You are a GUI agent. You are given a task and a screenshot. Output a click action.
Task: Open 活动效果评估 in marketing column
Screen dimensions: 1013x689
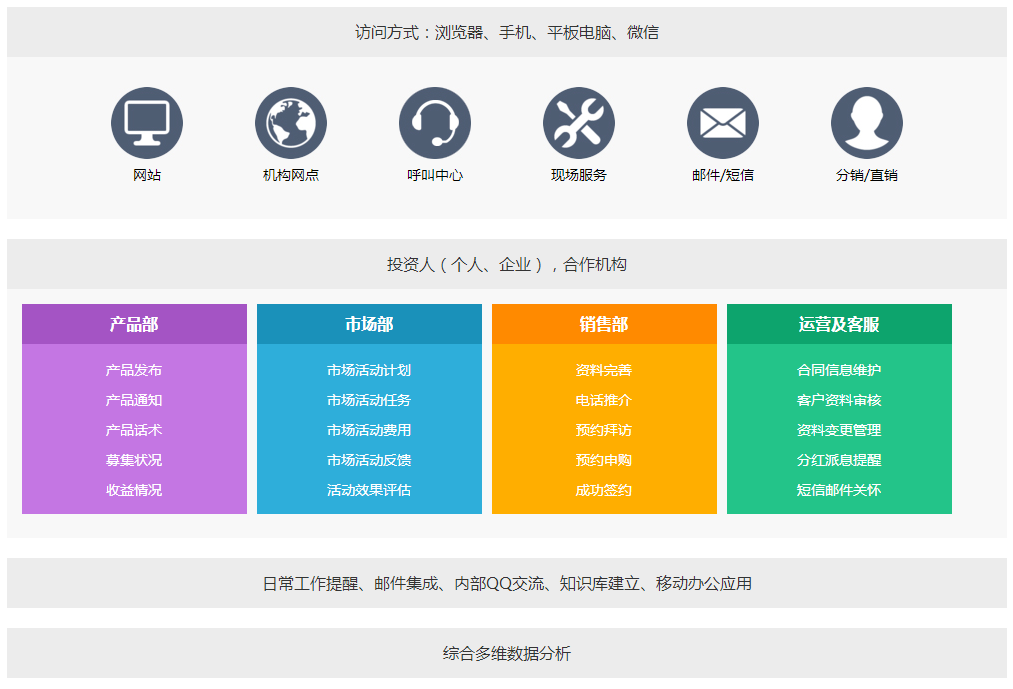pos(369,490)
